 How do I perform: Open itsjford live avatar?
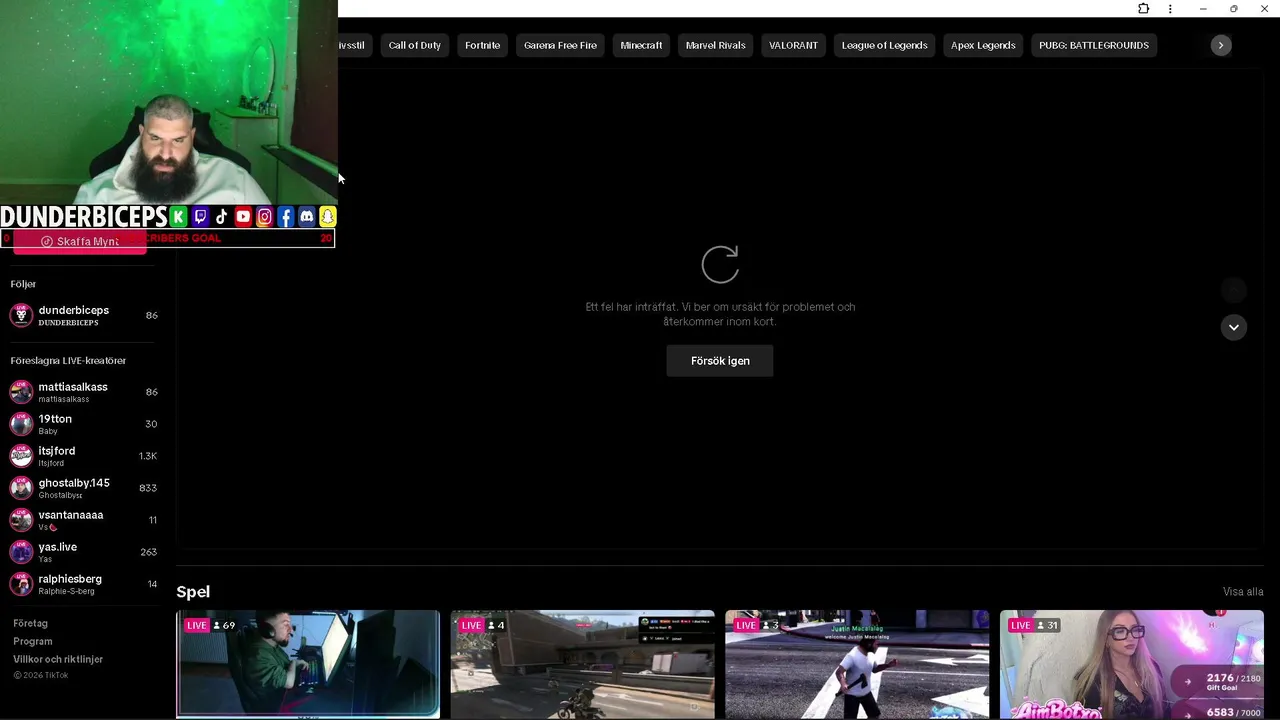pos(21,456)
